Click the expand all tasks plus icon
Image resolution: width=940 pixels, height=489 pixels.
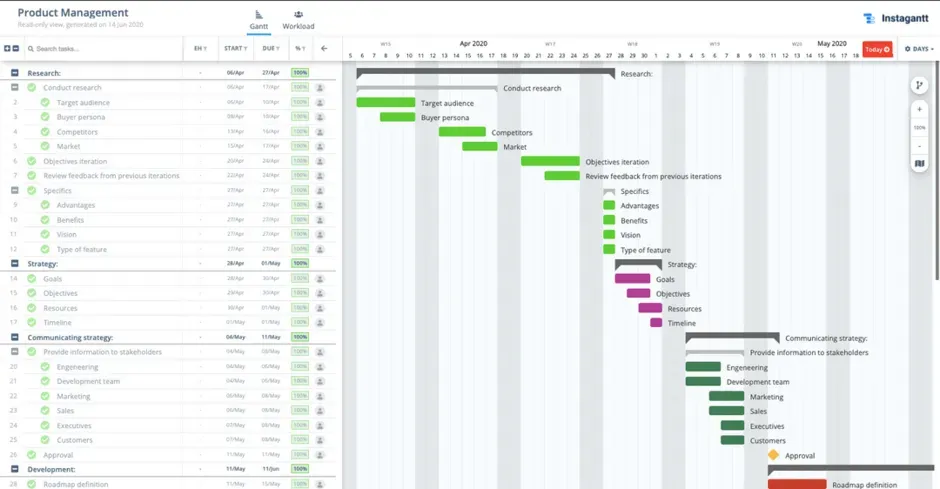(x=7, y=49)
